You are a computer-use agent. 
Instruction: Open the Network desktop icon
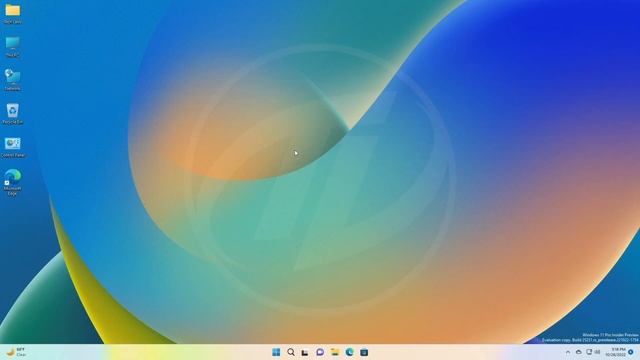pos(13,80)
